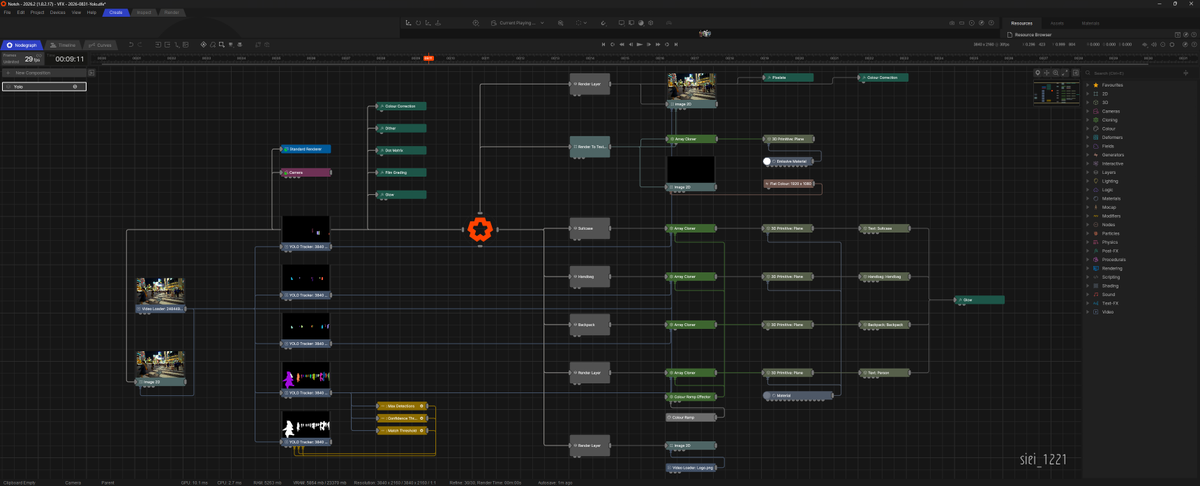
Task: Switch to the Timeline tab
Action: coord(63,45)
